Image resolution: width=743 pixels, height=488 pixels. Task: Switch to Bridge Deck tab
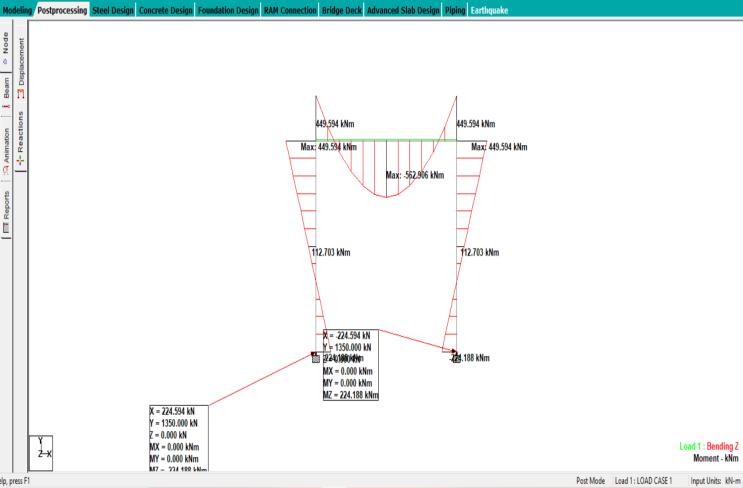click(342, 10)
